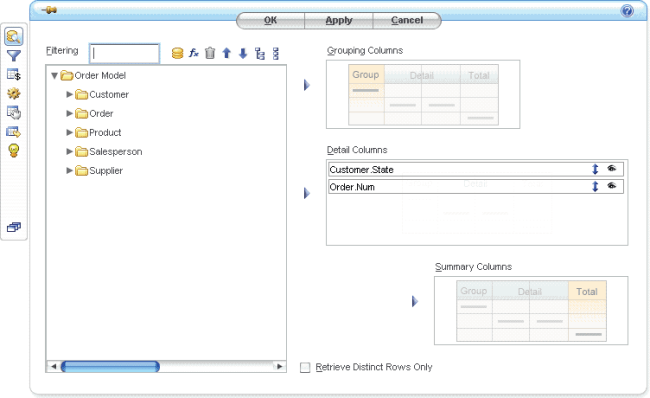The height and width of the screenshot is (398, 650).
Task: Click add arrow next to Detail Columns
Action: click(x=307, y=193)
